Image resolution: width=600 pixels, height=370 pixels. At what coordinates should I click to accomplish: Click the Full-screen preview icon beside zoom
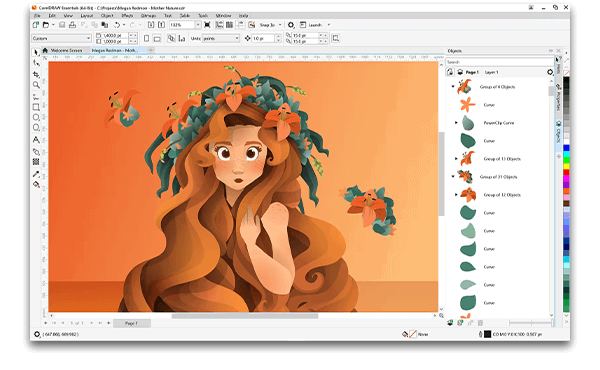pyautogui.click(x=207, y=25)
